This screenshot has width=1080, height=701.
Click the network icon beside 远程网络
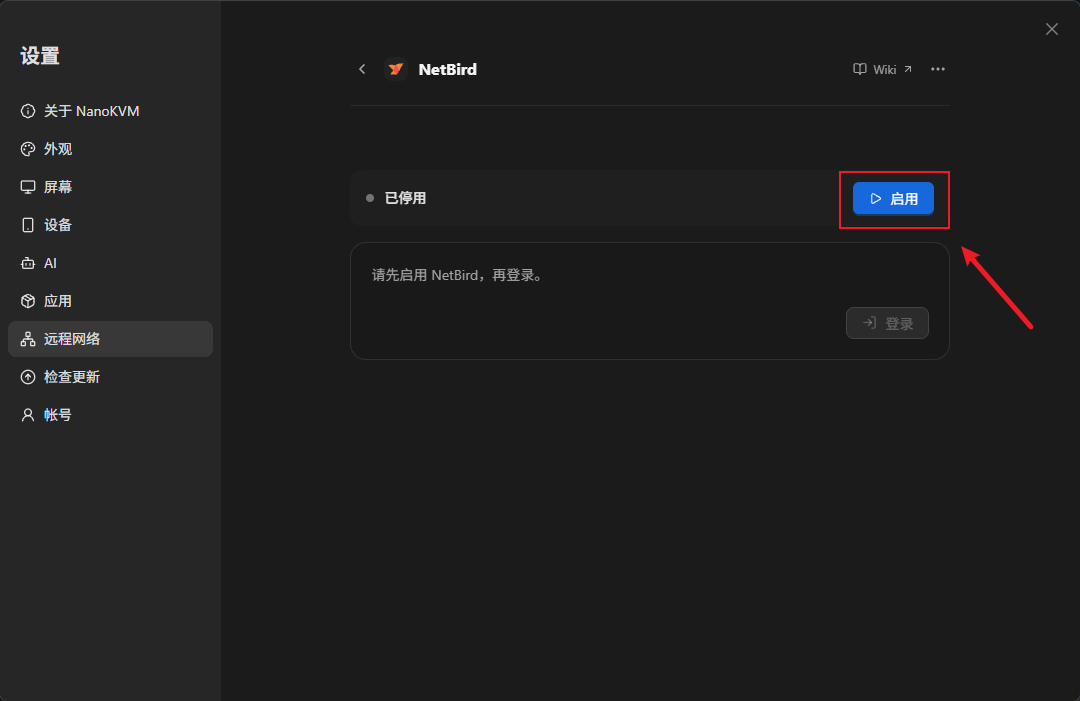click(x=28, y=339)
